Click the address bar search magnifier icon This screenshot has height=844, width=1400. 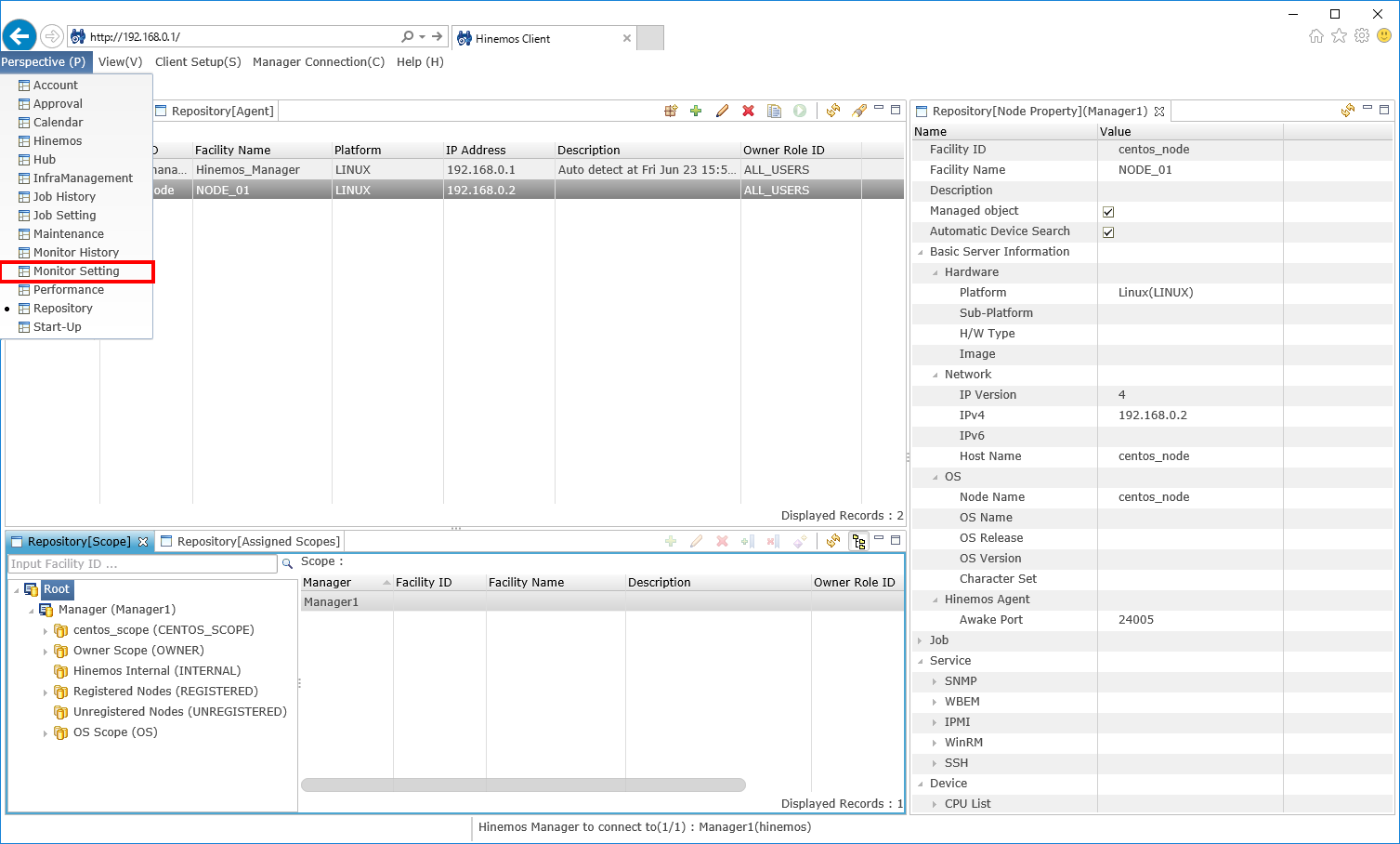[407, 37]
